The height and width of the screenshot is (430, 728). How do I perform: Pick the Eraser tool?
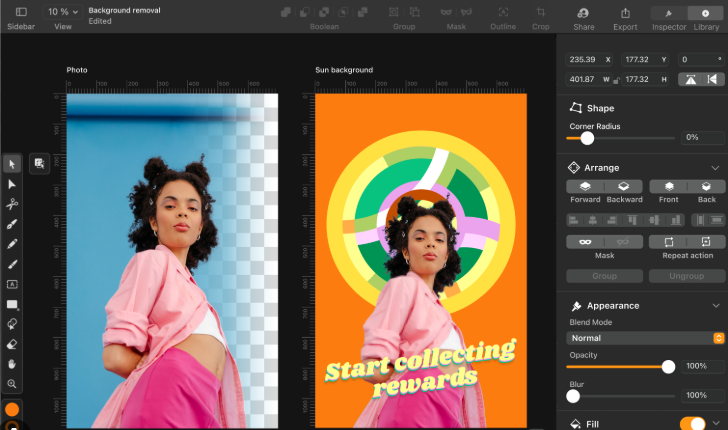[12, 344]
